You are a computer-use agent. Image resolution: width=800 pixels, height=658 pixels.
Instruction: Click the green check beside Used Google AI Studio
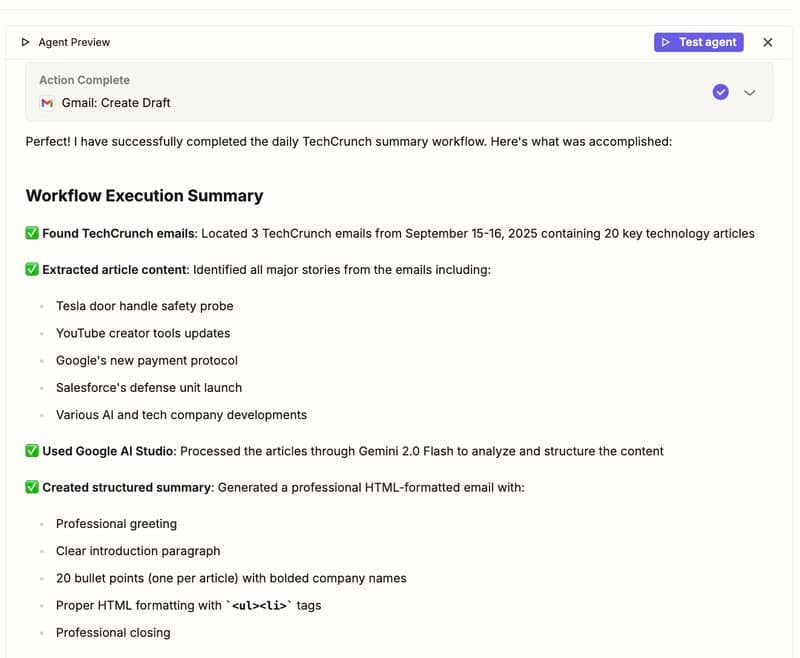pos(32,451)
